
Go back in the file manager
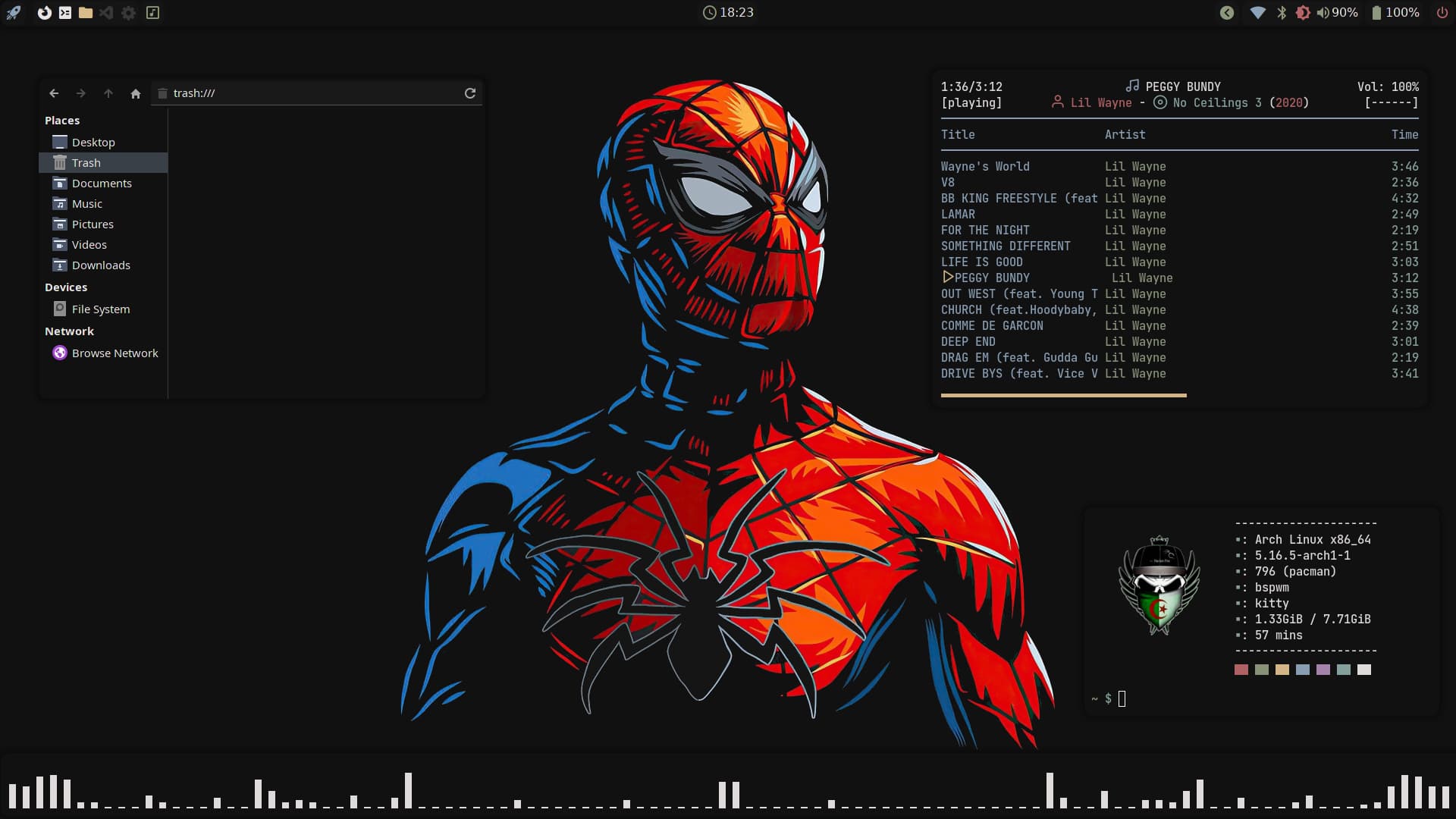(54, 93)
